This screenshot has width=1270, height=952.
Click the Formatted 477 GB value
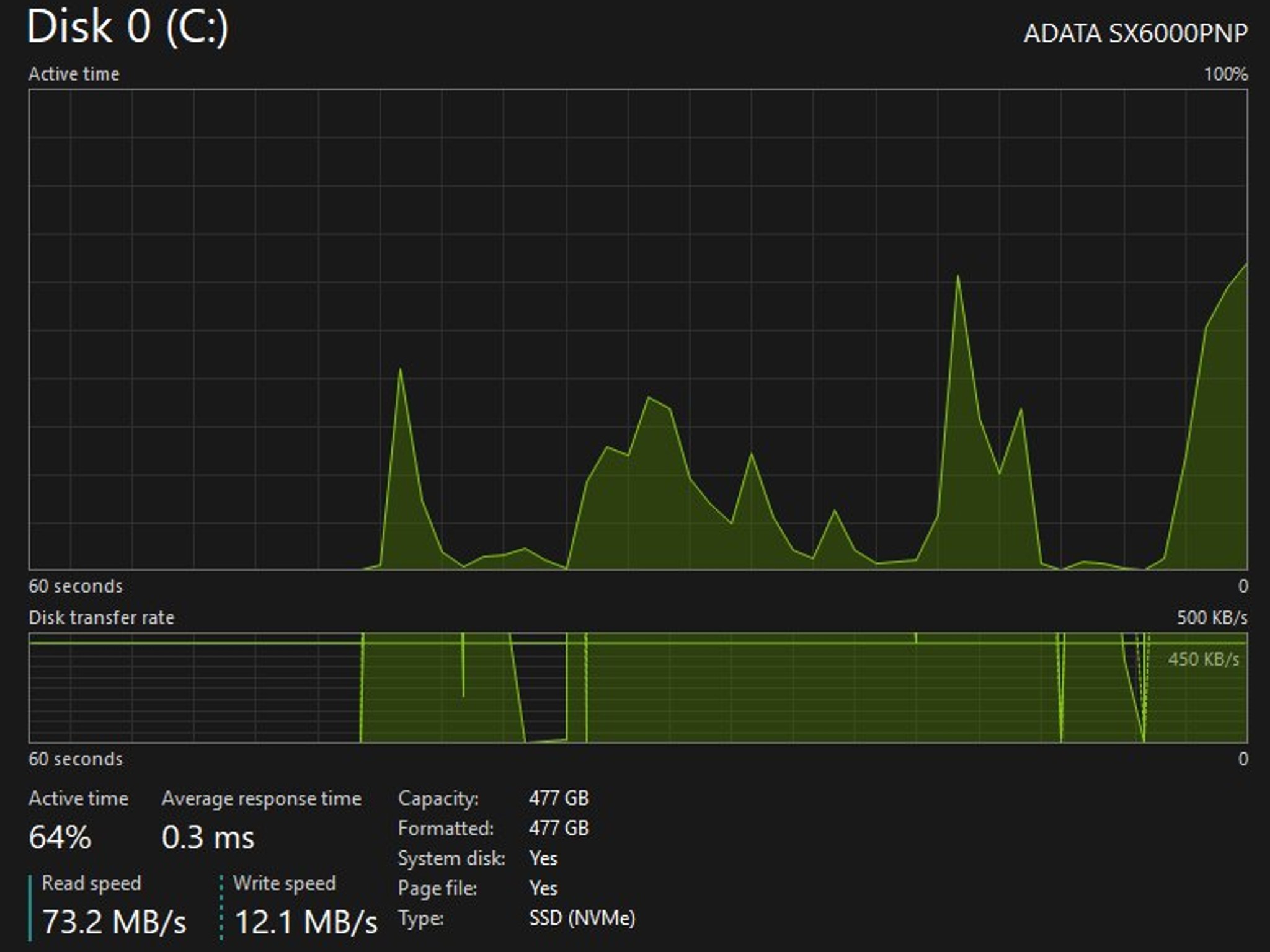(559, 828)
